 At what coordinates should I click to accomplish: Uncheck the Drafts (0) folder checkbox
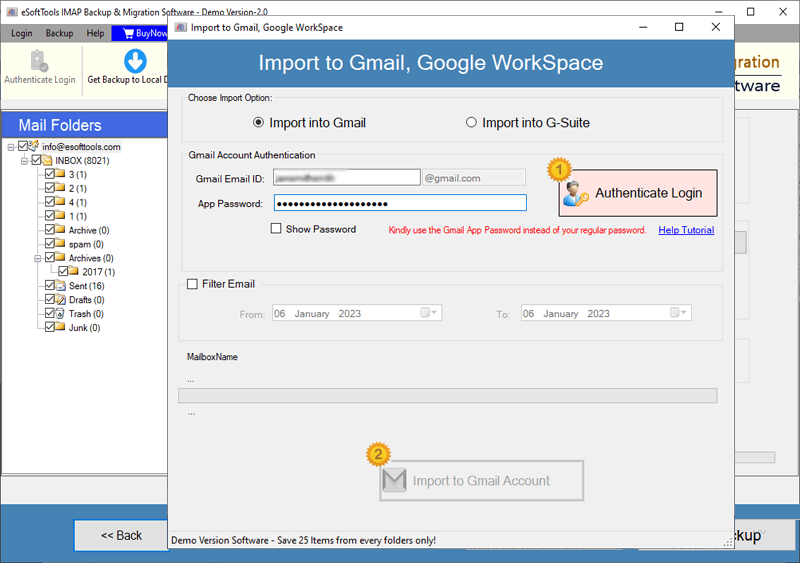pos(49,299)
